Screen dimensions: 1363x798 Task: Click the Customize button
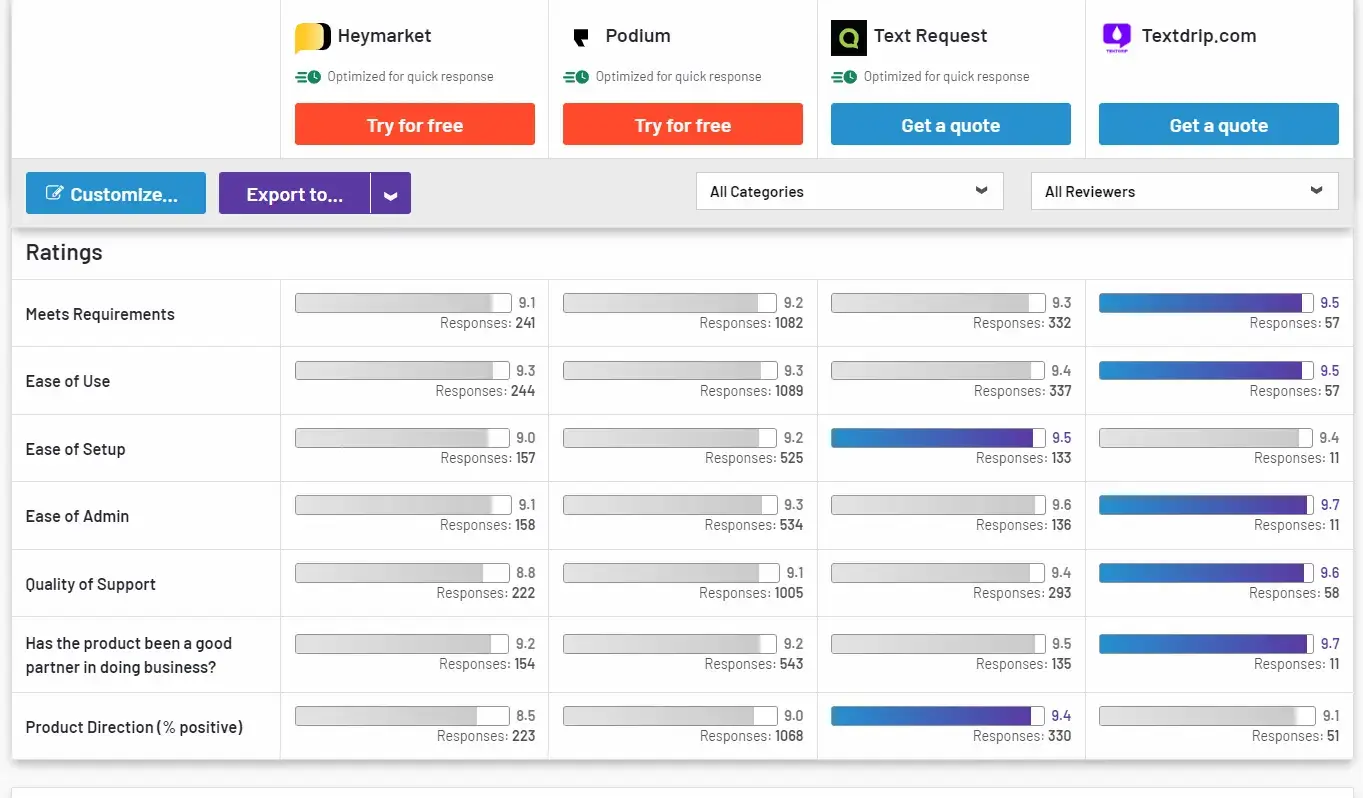click(115, 192)
